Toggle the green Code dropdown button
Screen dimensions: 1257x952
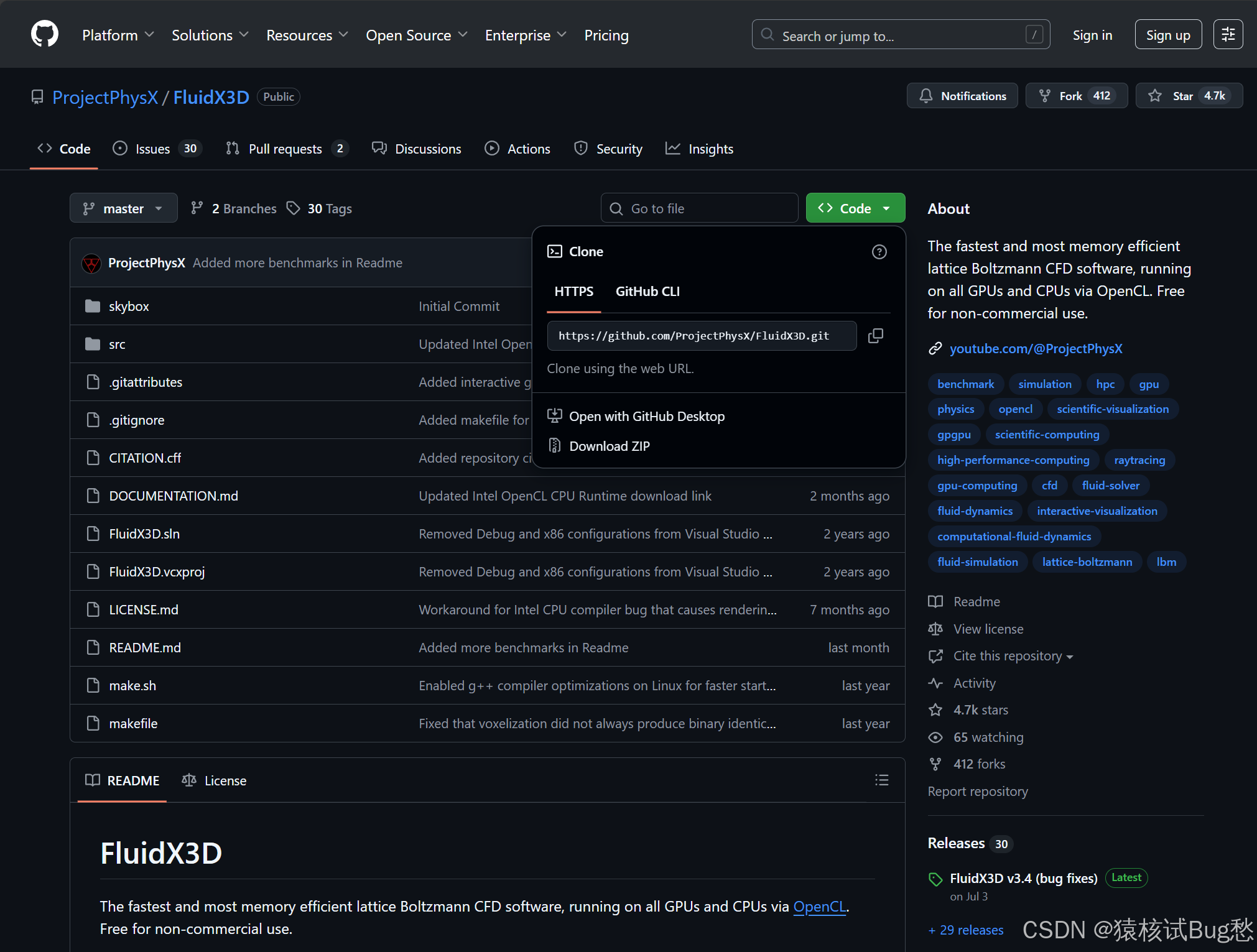855,208
